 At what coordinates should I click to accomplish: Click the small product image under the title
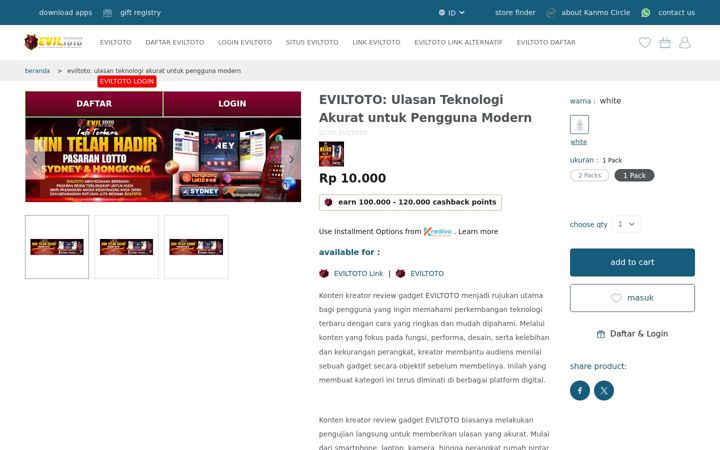[331, 154]
